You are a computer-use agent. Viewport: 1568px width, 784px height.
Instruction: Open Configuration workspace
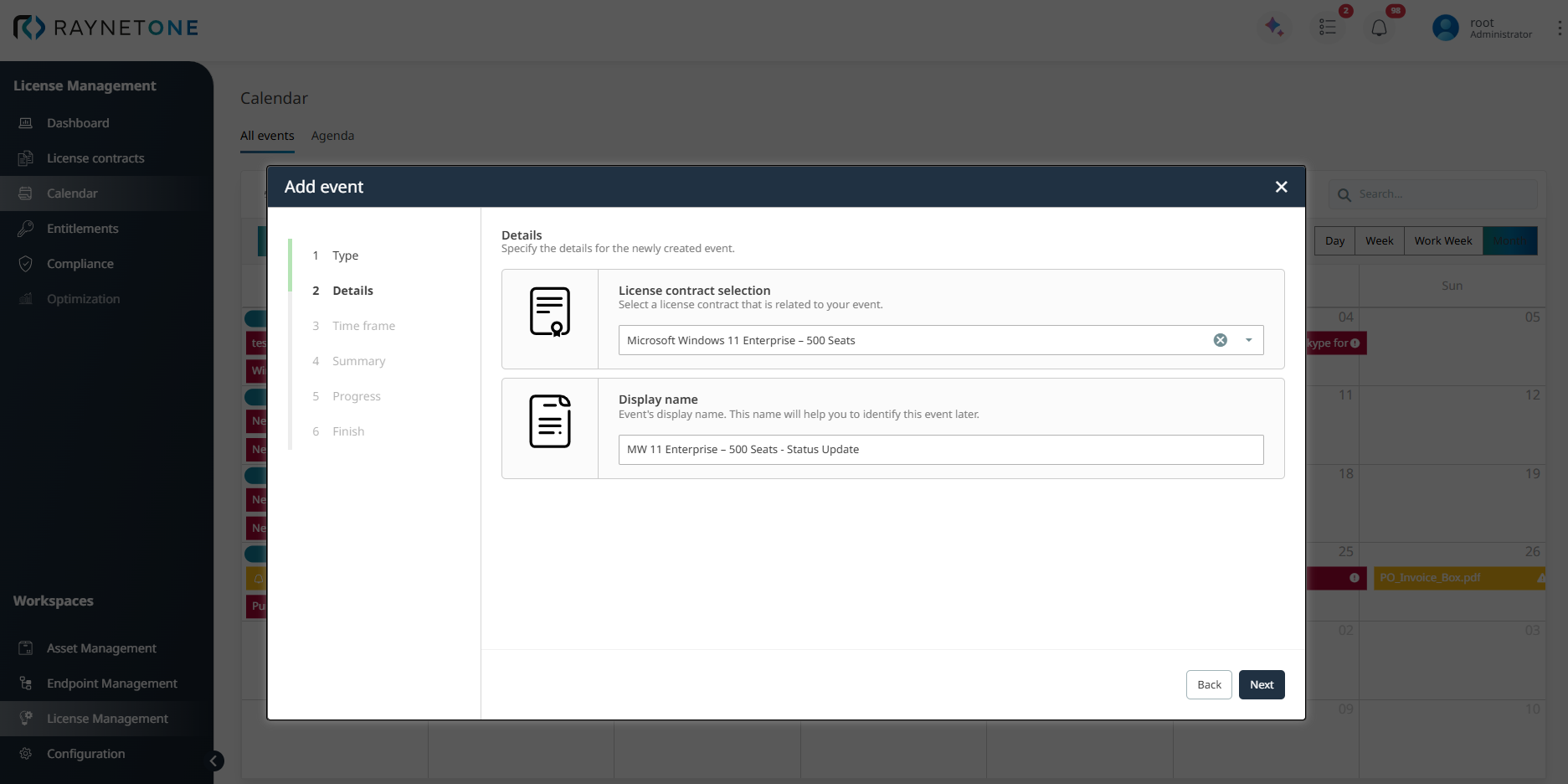point(85,754)
